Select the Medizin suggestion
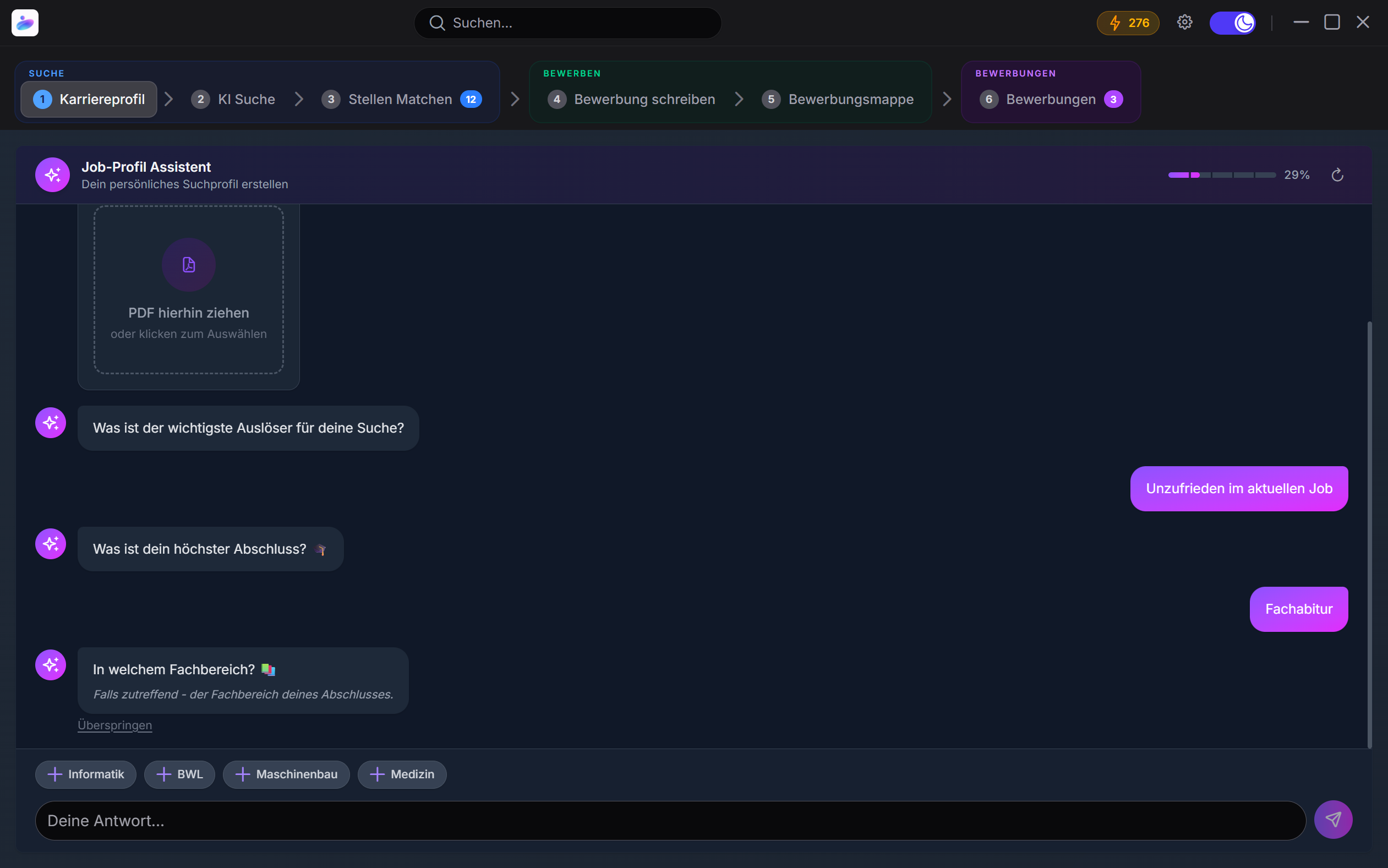Image resolution: width=1388 pixels, height=868 pixels. click(402, 774)
